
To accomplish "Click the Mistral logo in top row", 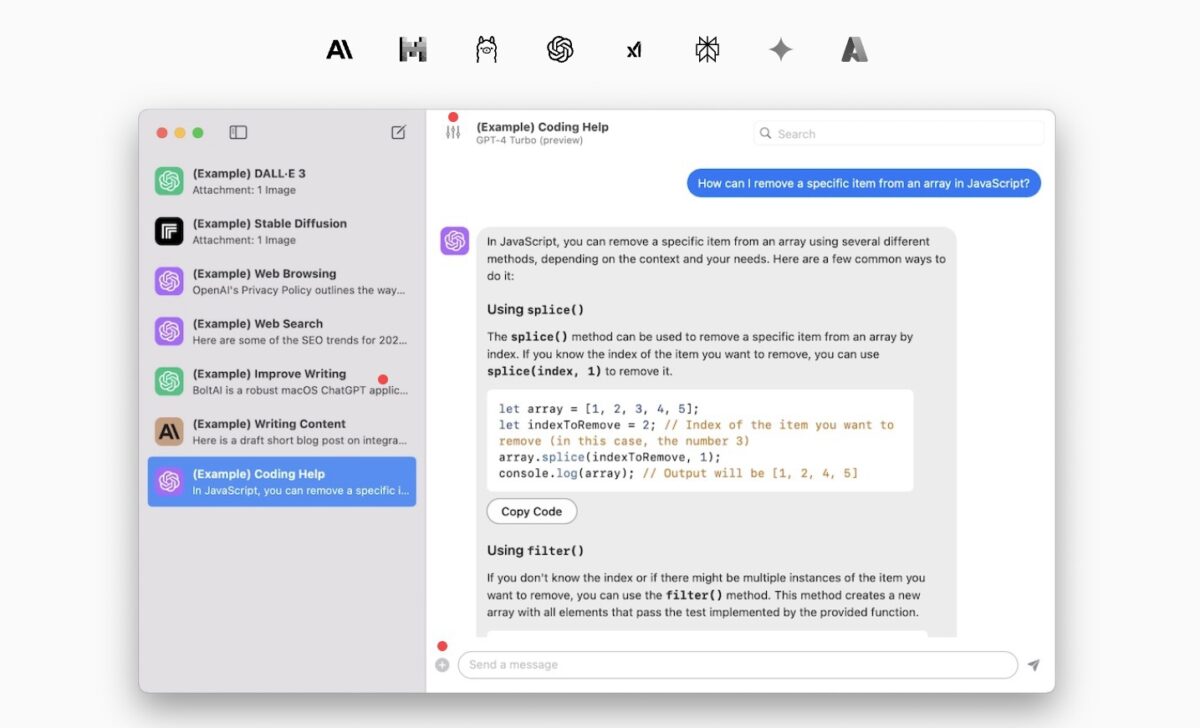I will point(412,49).
